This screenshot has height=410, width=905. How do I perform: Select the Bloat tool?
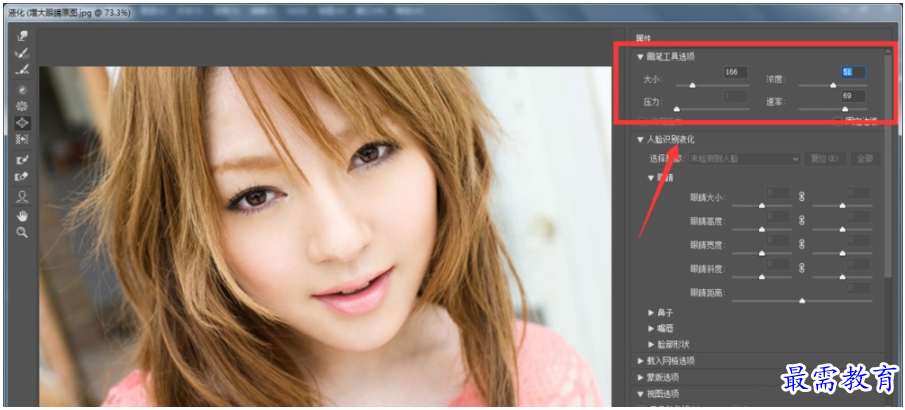click(x=23, y=123)
